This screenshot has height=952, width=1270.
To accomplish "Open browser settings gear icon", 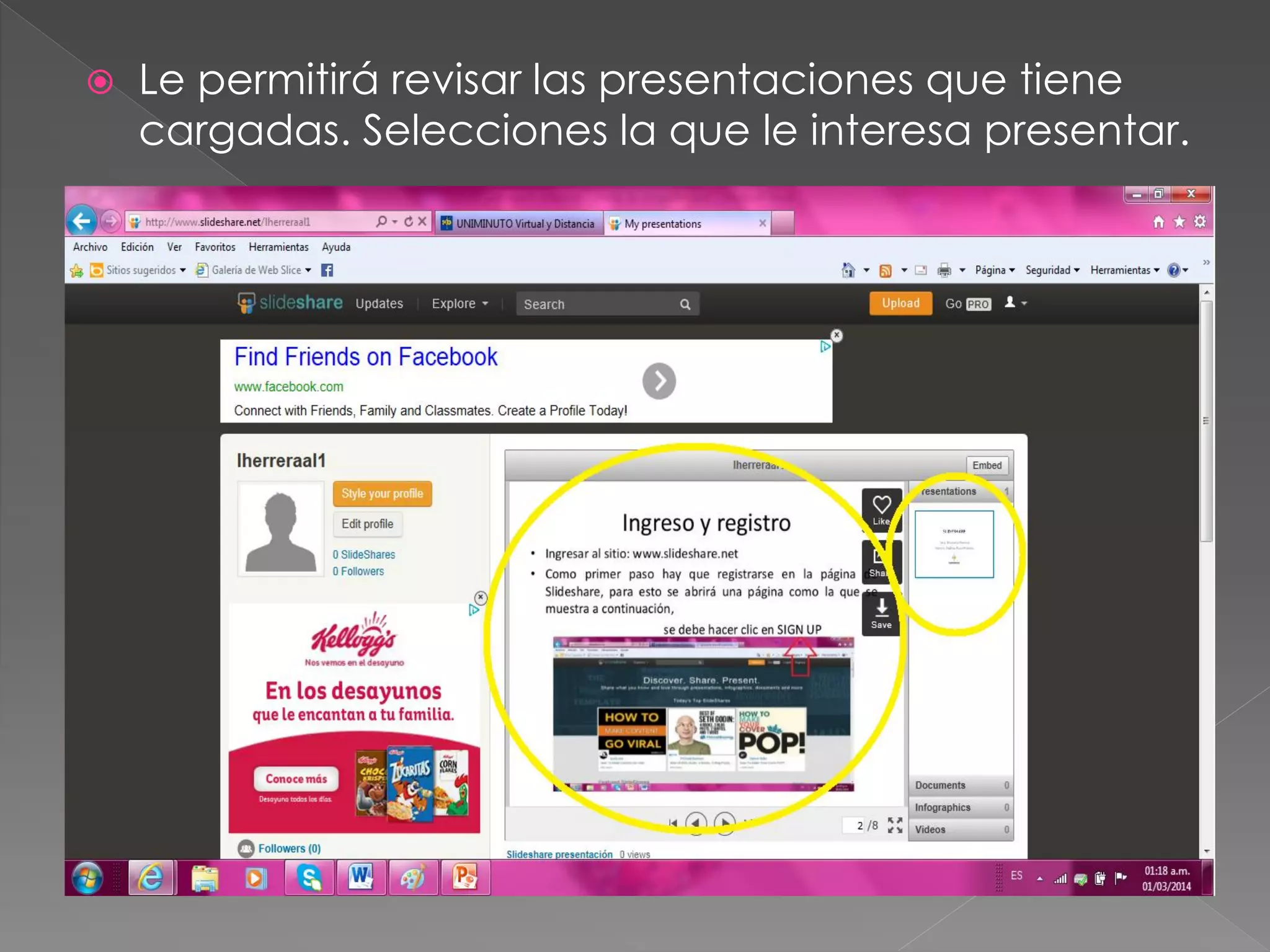I will 1200,221.
